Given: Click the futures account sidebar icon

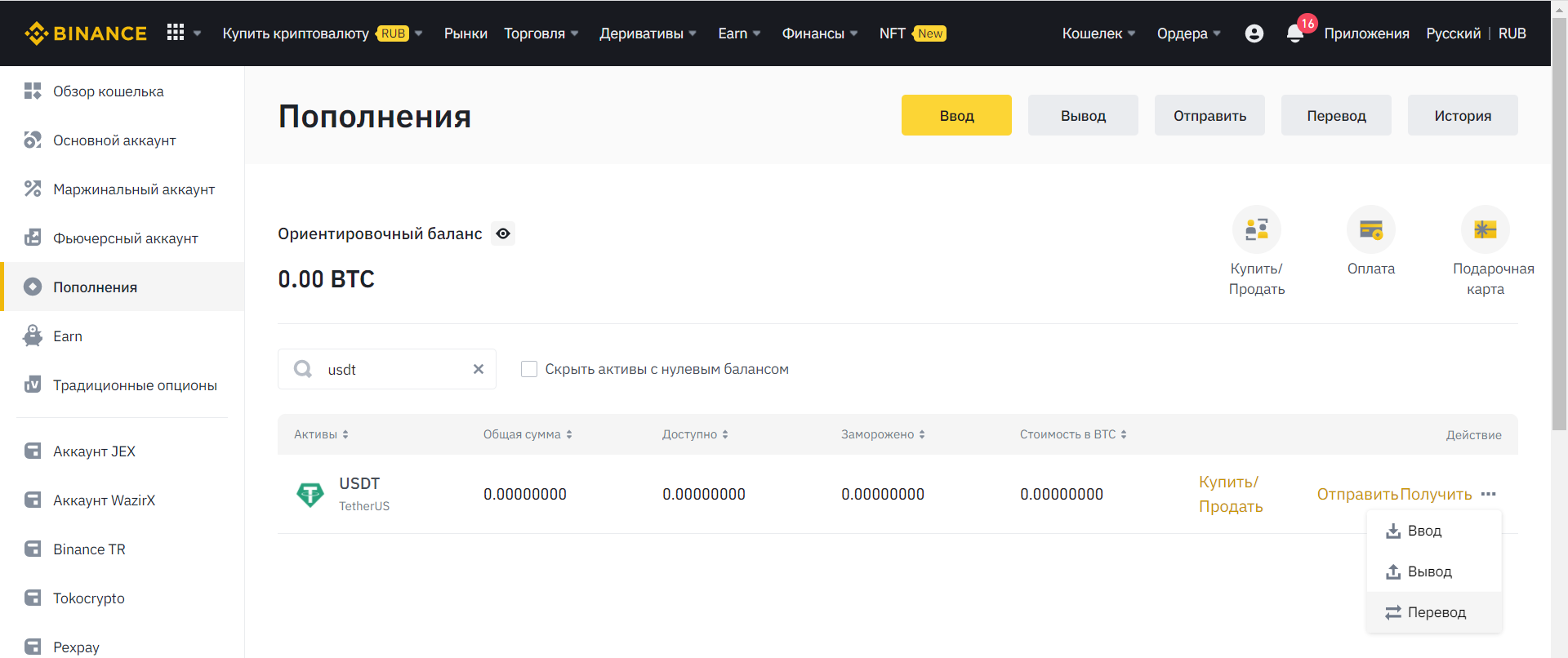Looking at the screenshot, I should 33,238.
